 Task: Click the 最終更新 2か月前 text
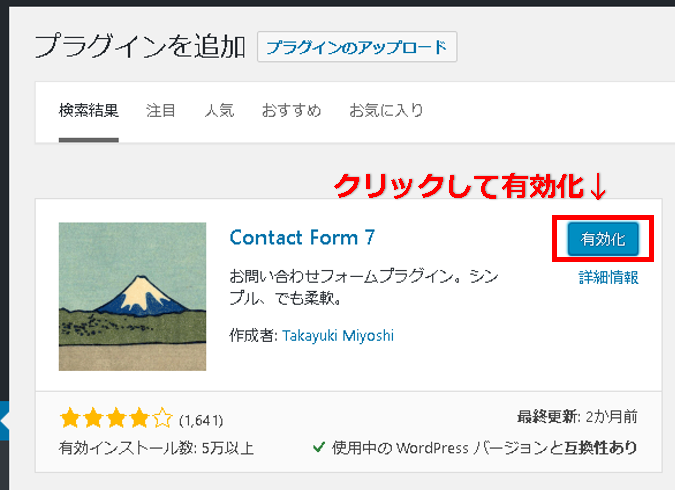click(x=577, y=417)
